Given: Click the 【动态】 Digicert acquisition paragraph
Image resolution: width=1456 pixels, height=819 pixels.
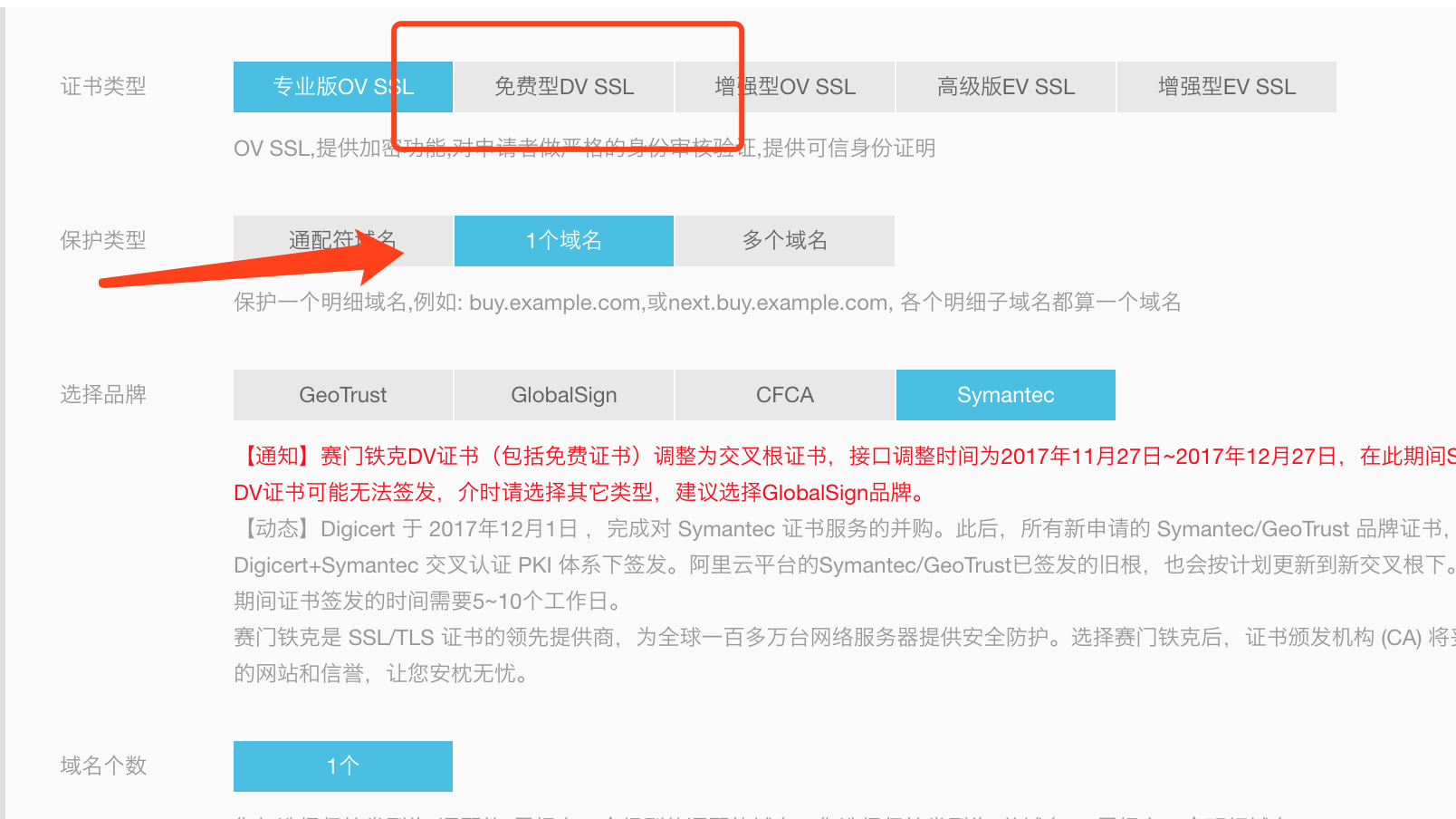Looking at the screenshot, I should coord(845,565).
